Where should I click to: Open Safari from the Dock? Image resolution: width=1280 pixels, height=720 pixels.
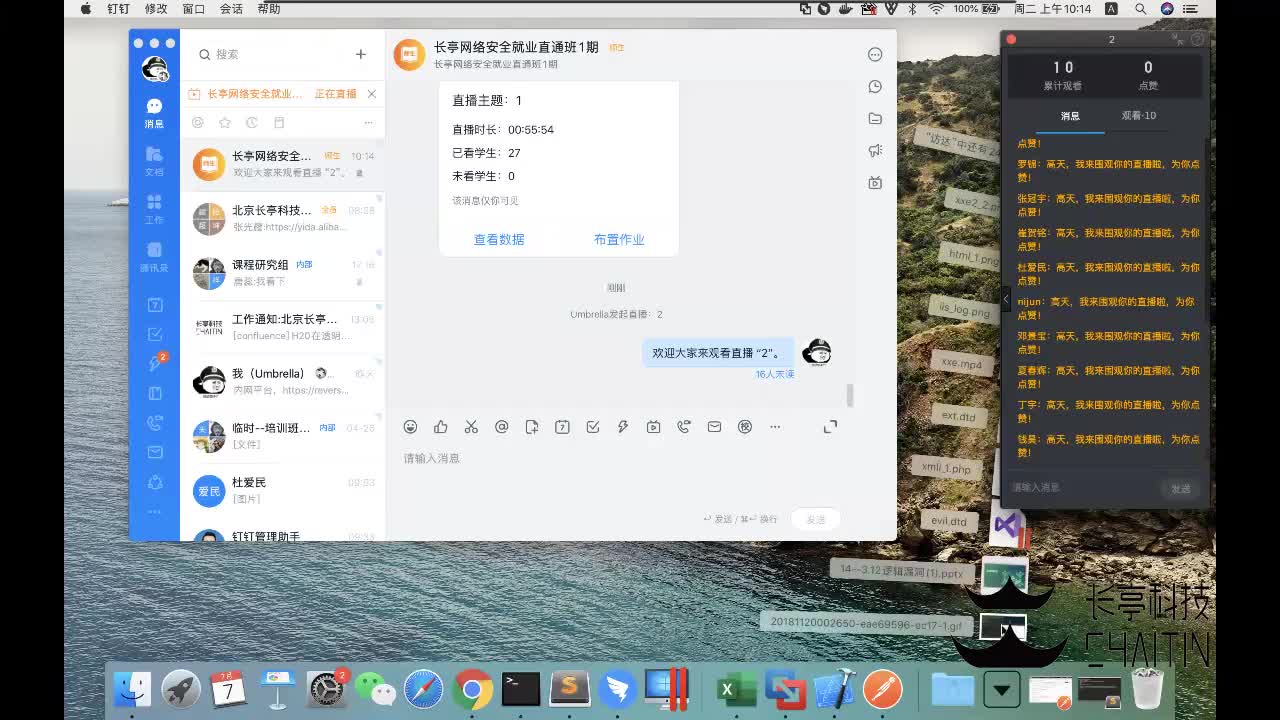click(424, 689)
